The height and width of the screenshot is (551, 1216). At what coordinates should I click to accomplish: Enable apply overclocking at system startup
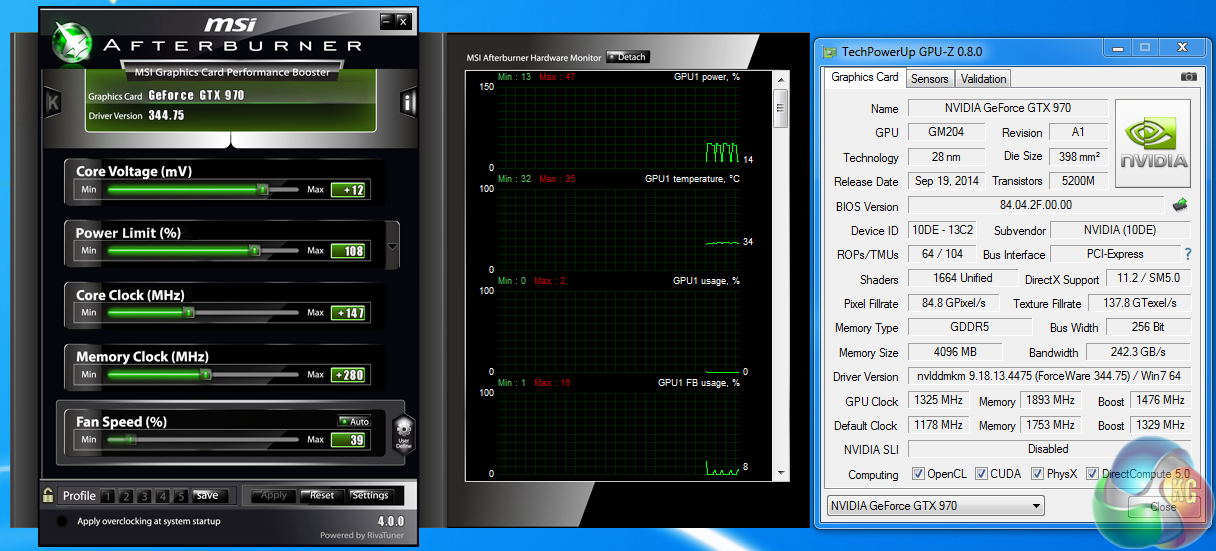[x=62, y=521]
